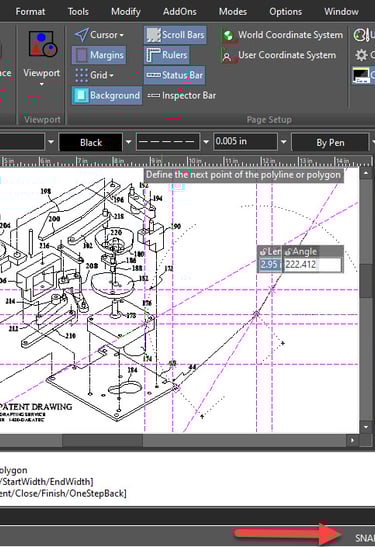Image resolution: width=375 pixels, height=547 pixels.
Task: Open the Tools menu
Action: coord(78,12)
